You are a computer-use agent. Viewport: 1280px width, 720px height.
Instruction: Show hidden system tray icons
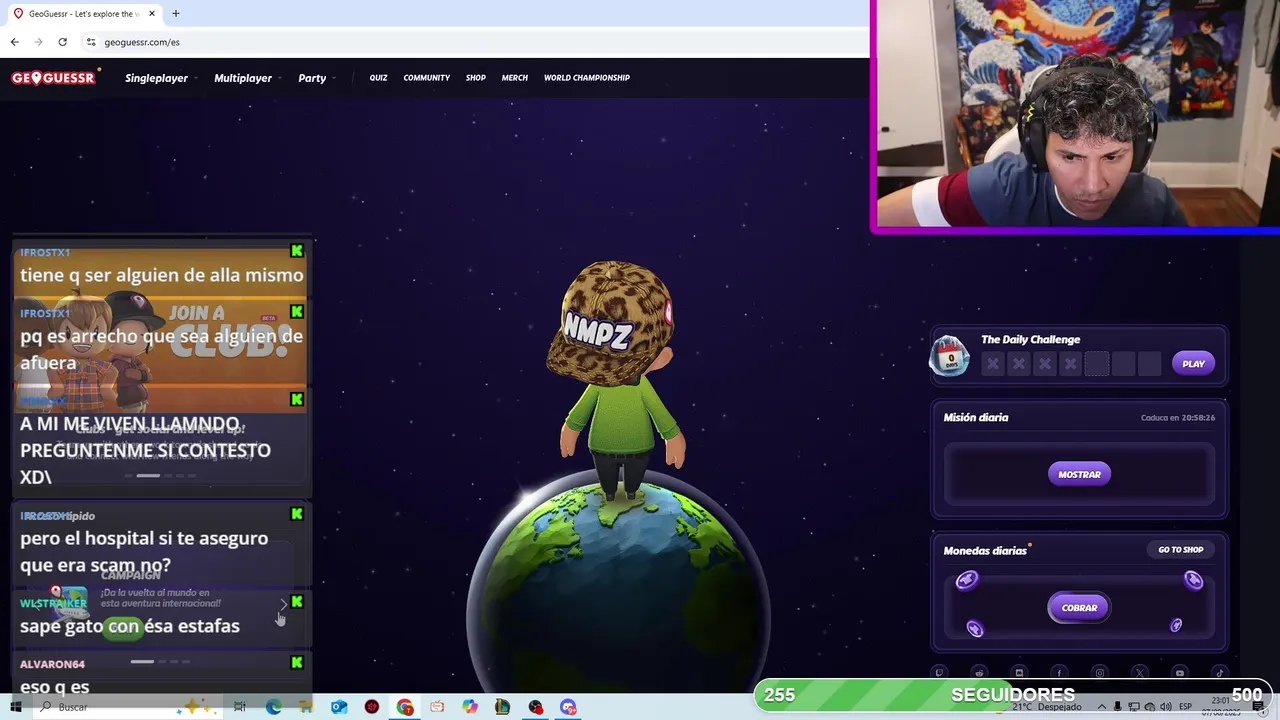point(1102,707)
